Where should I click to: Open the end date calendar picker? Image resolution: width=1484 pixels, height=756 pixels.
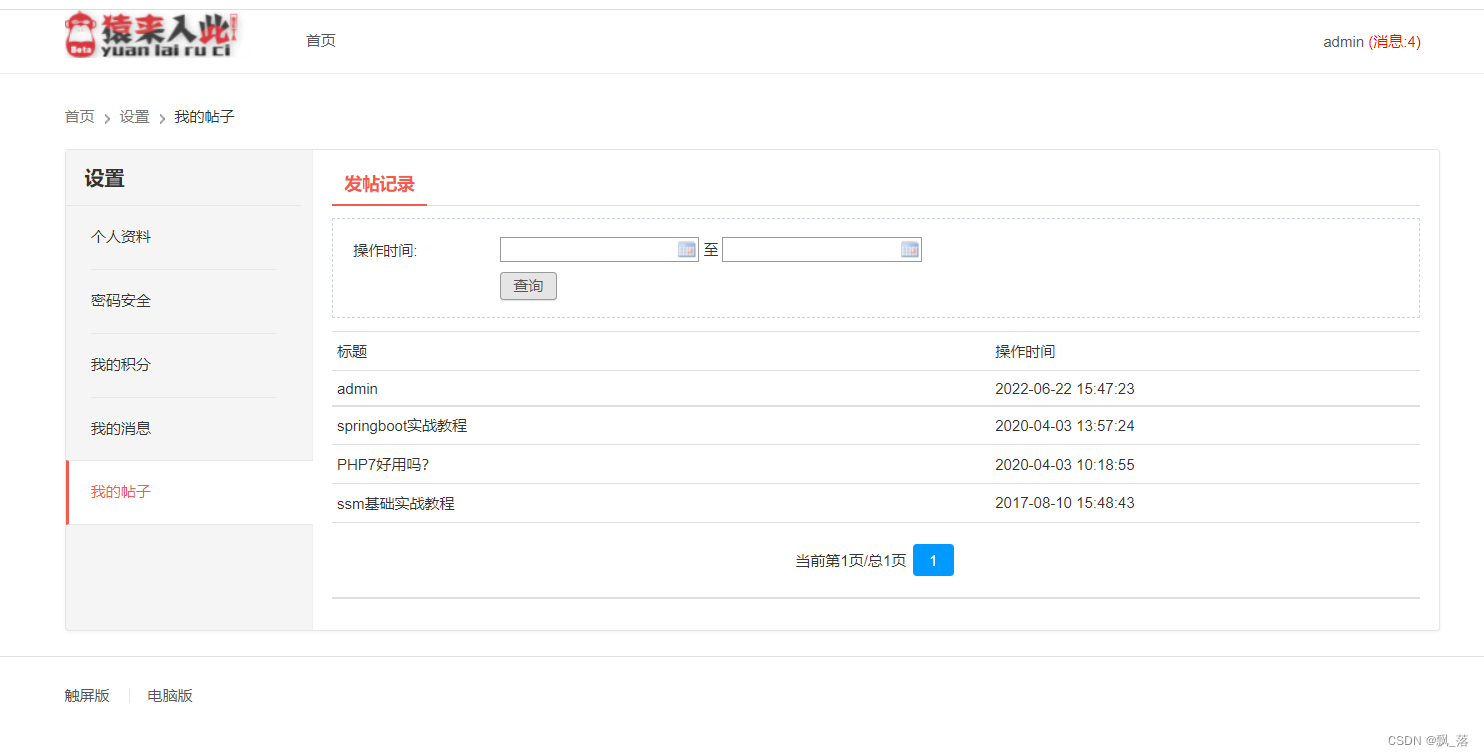coord(909,249)
